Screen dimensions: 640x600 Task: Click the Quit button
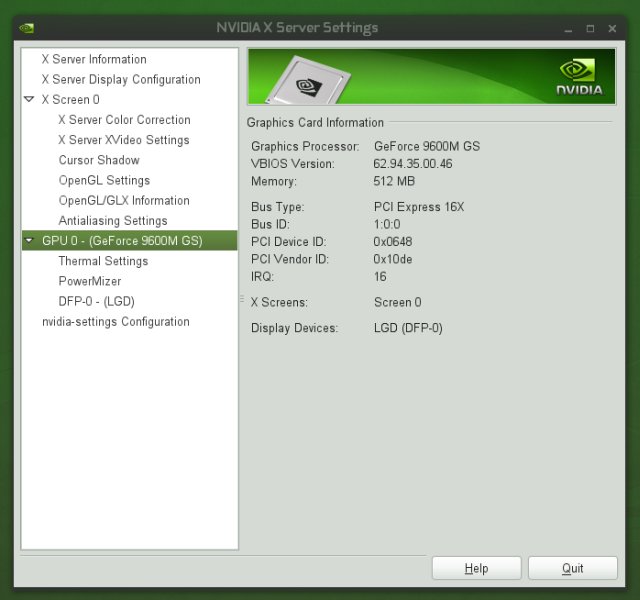point(573,568)
